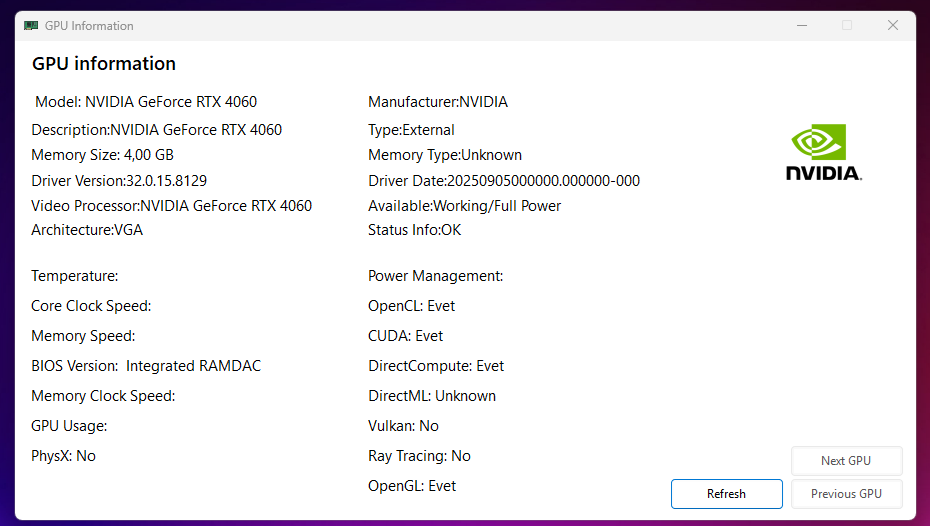930x526 pixels.
Task: Click Type:External text
Action: coord(411,130)
